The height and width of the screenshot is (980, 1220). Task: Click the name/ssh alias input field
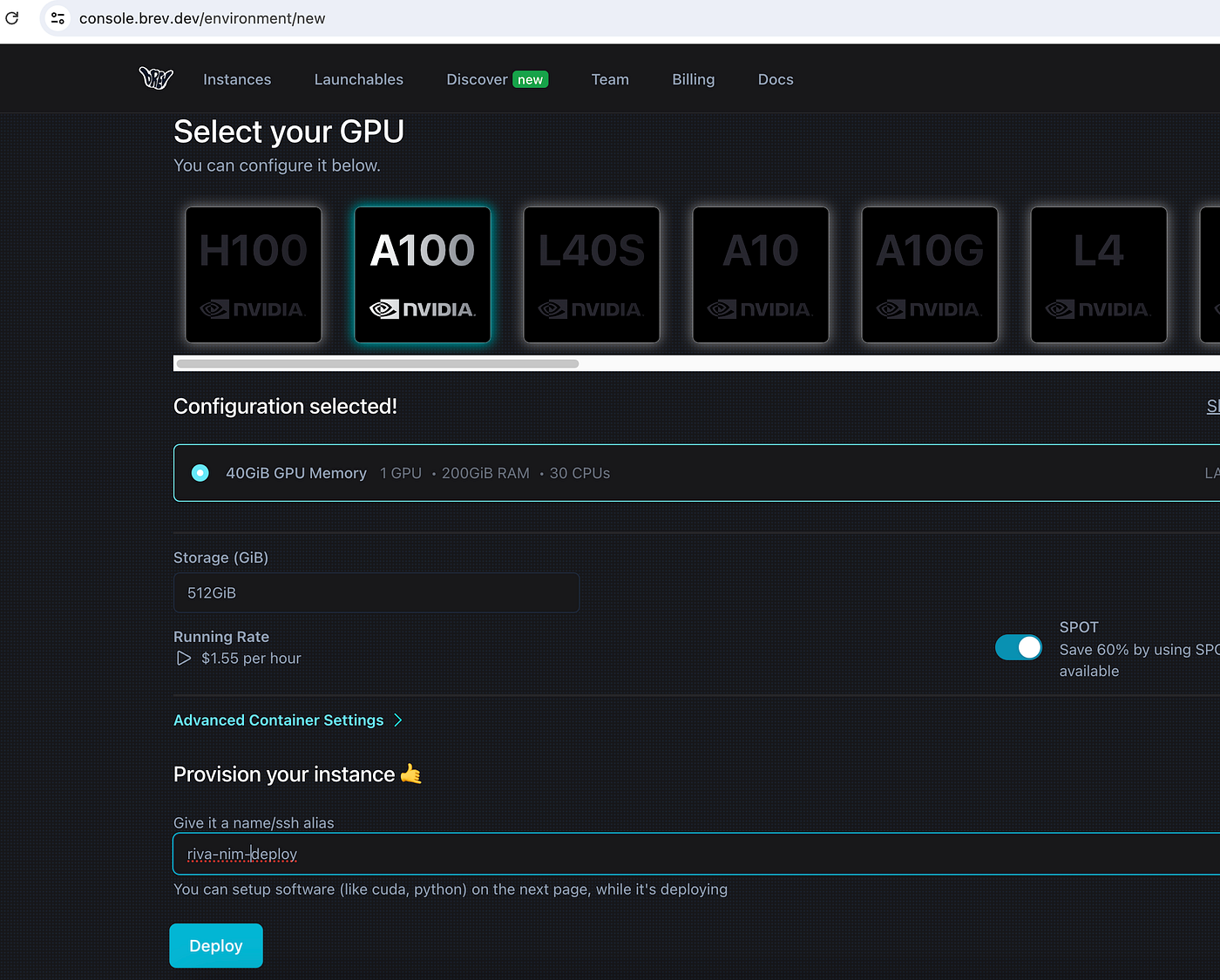[696, 854]
